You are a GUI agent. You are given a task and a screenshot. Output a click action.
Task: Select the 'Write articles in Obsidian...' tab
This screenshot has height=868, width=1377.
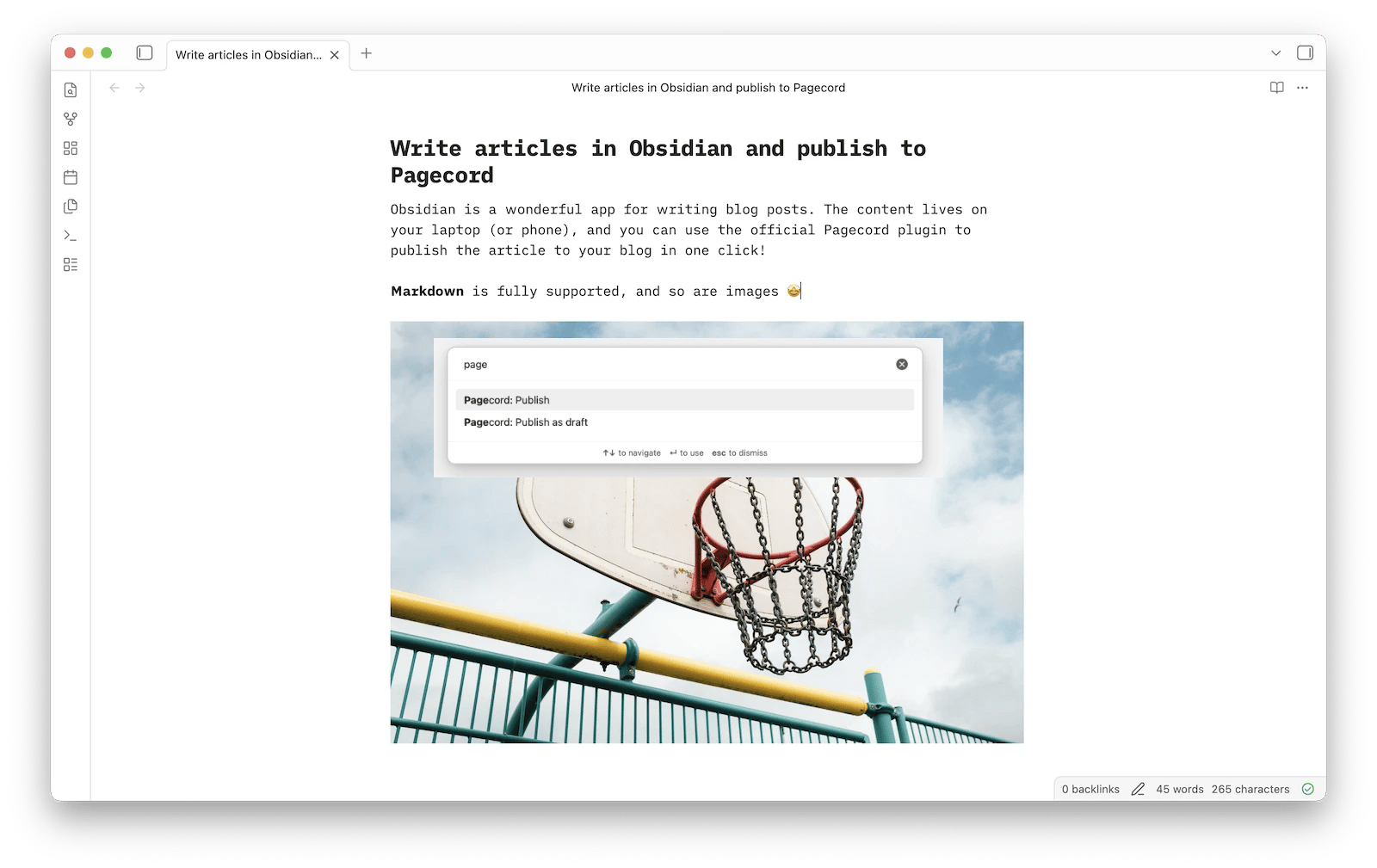coord(257,55)
